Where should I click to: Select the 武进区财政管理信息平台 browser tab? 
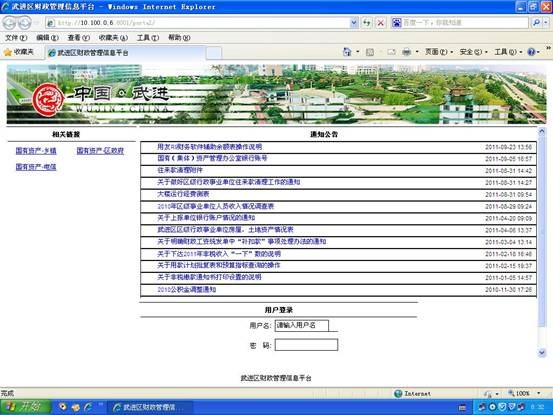[x=125, y=53]
